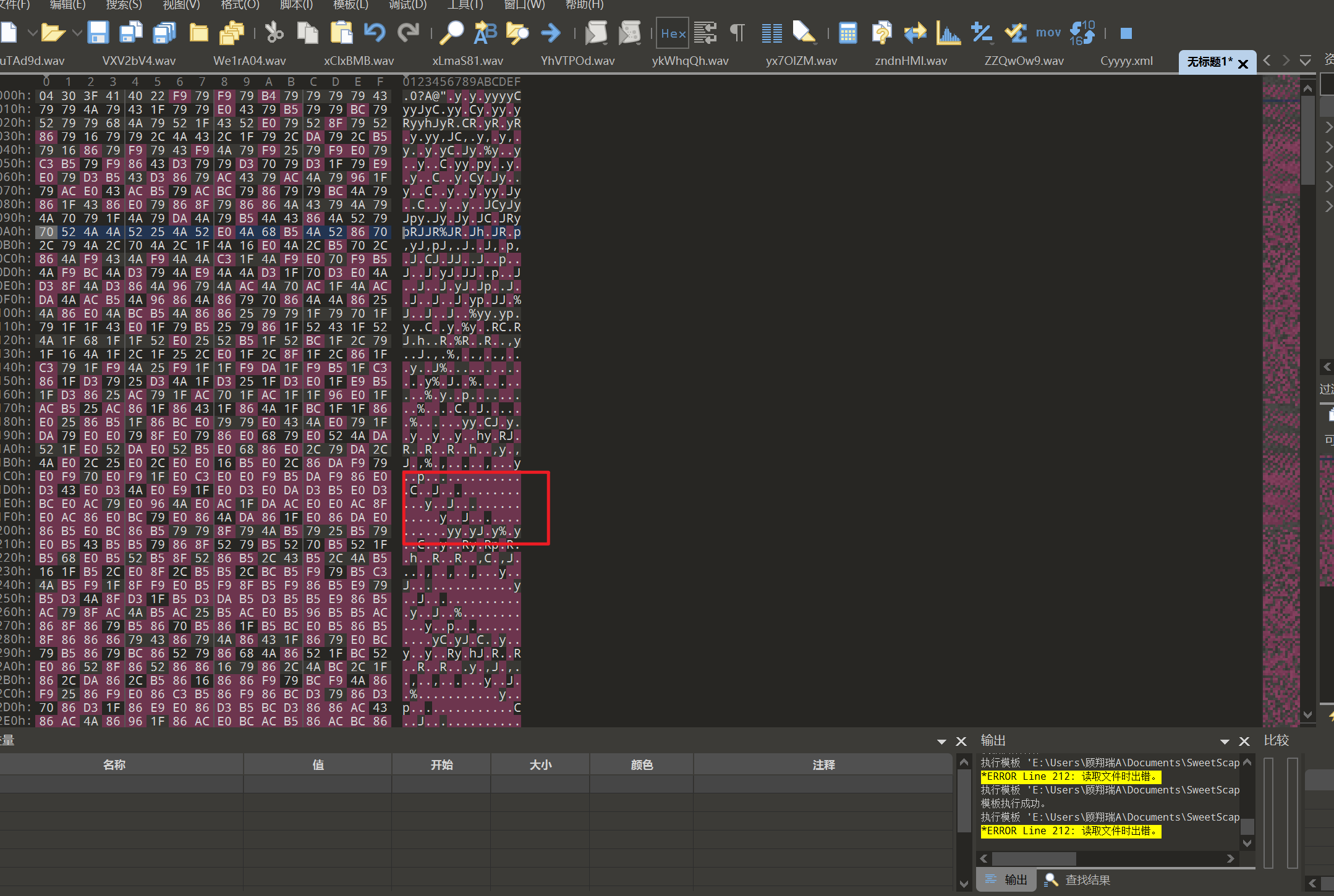Open the 模板(L) menu
Screen dimensions: 1334x896
click(x=350, y=5)
